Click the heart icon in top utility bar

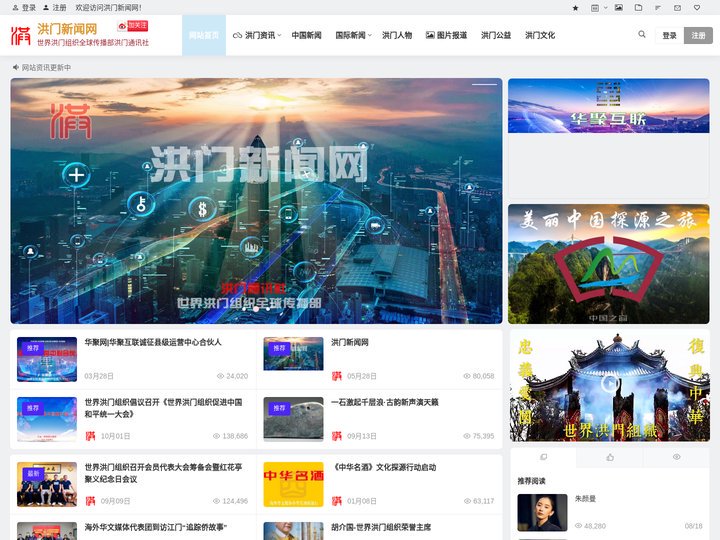pos(697,8)
